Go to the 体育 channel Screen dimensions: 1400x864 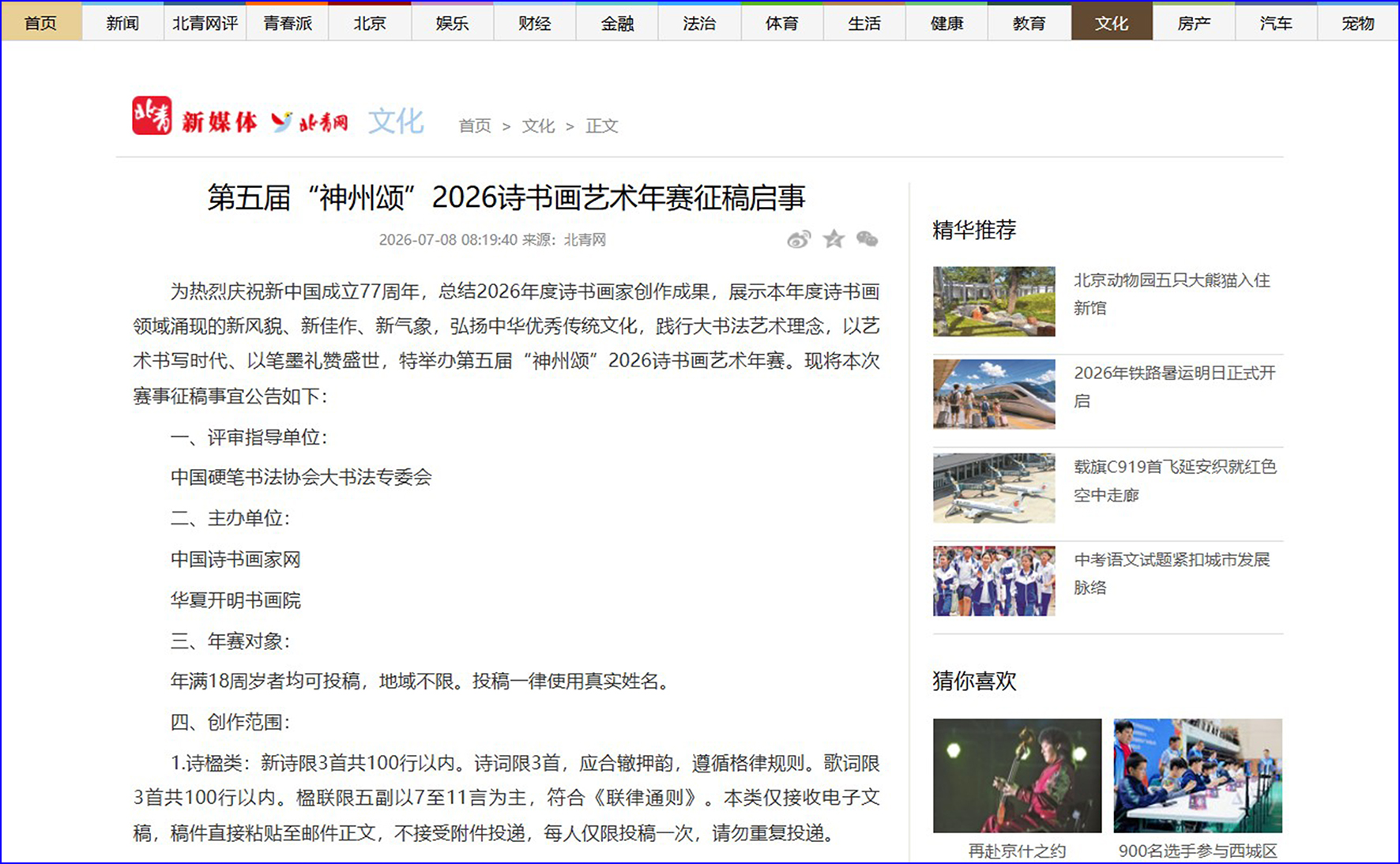(782, 23)
